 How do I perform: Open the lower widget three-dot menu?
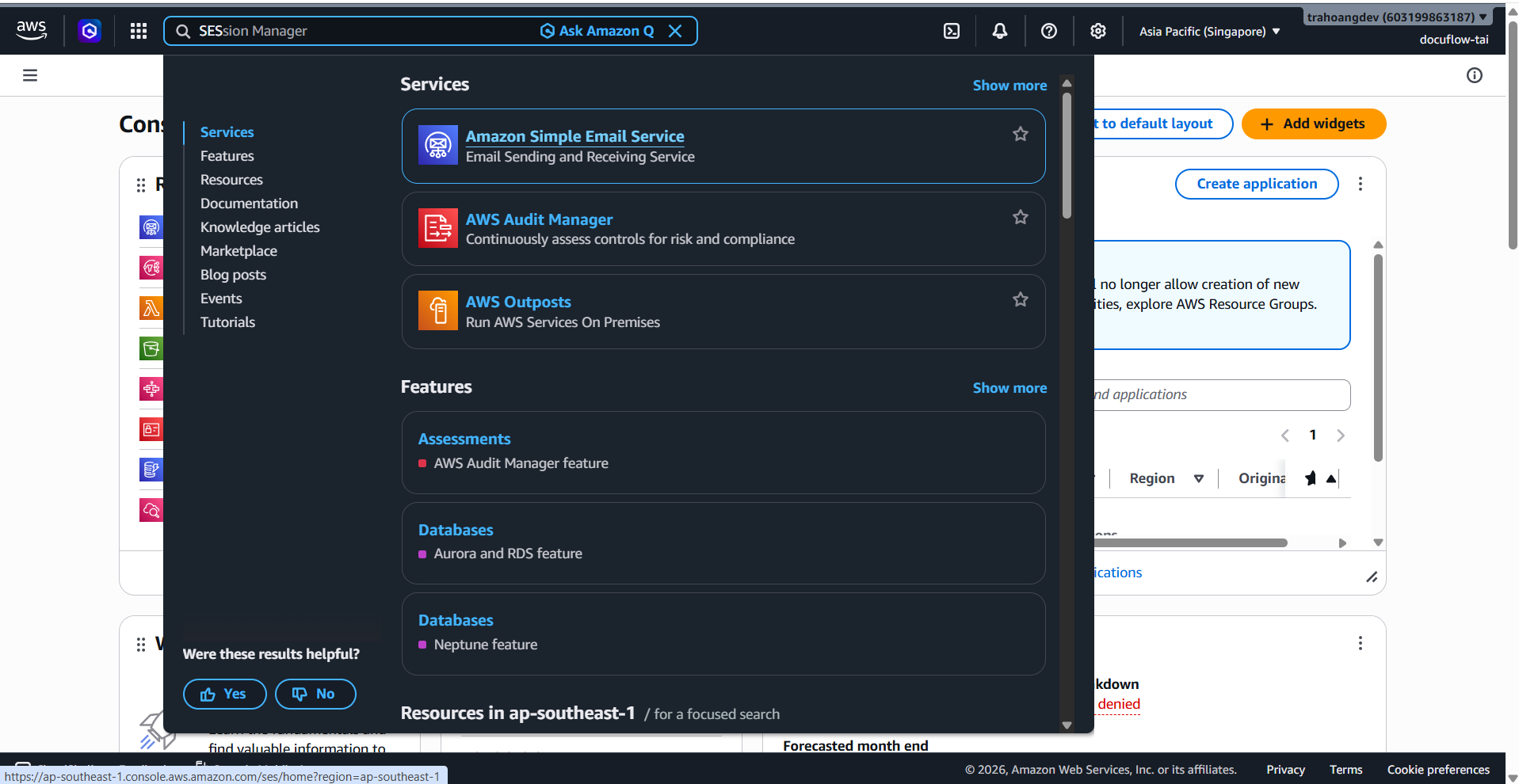point(1361,643)
